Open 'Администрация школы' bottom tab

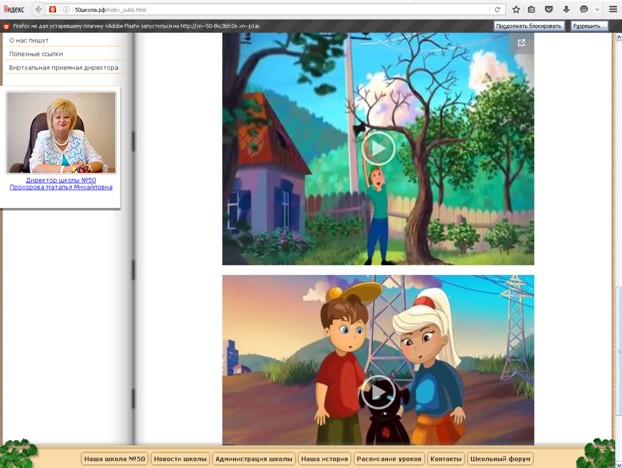pos(254,459)
